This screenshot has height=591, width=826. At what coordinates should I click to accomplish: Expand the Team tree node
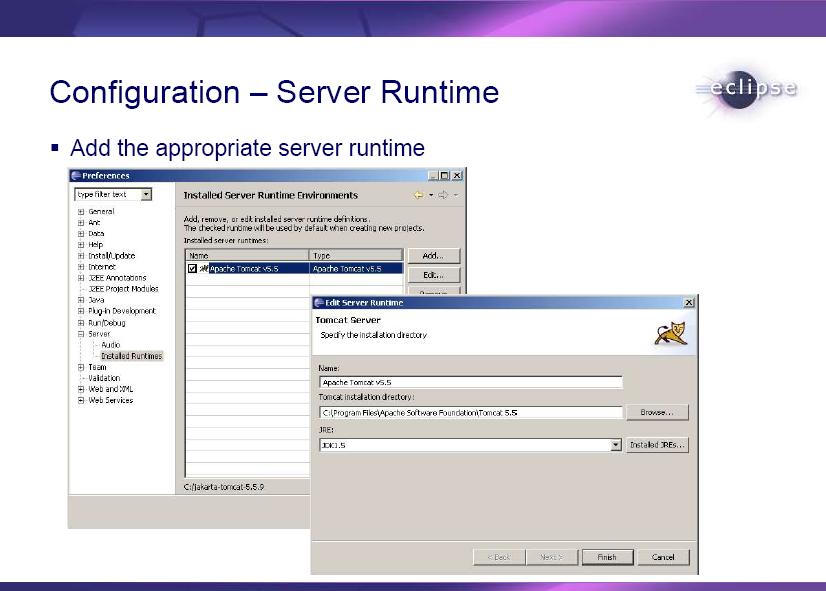point(81,367)
